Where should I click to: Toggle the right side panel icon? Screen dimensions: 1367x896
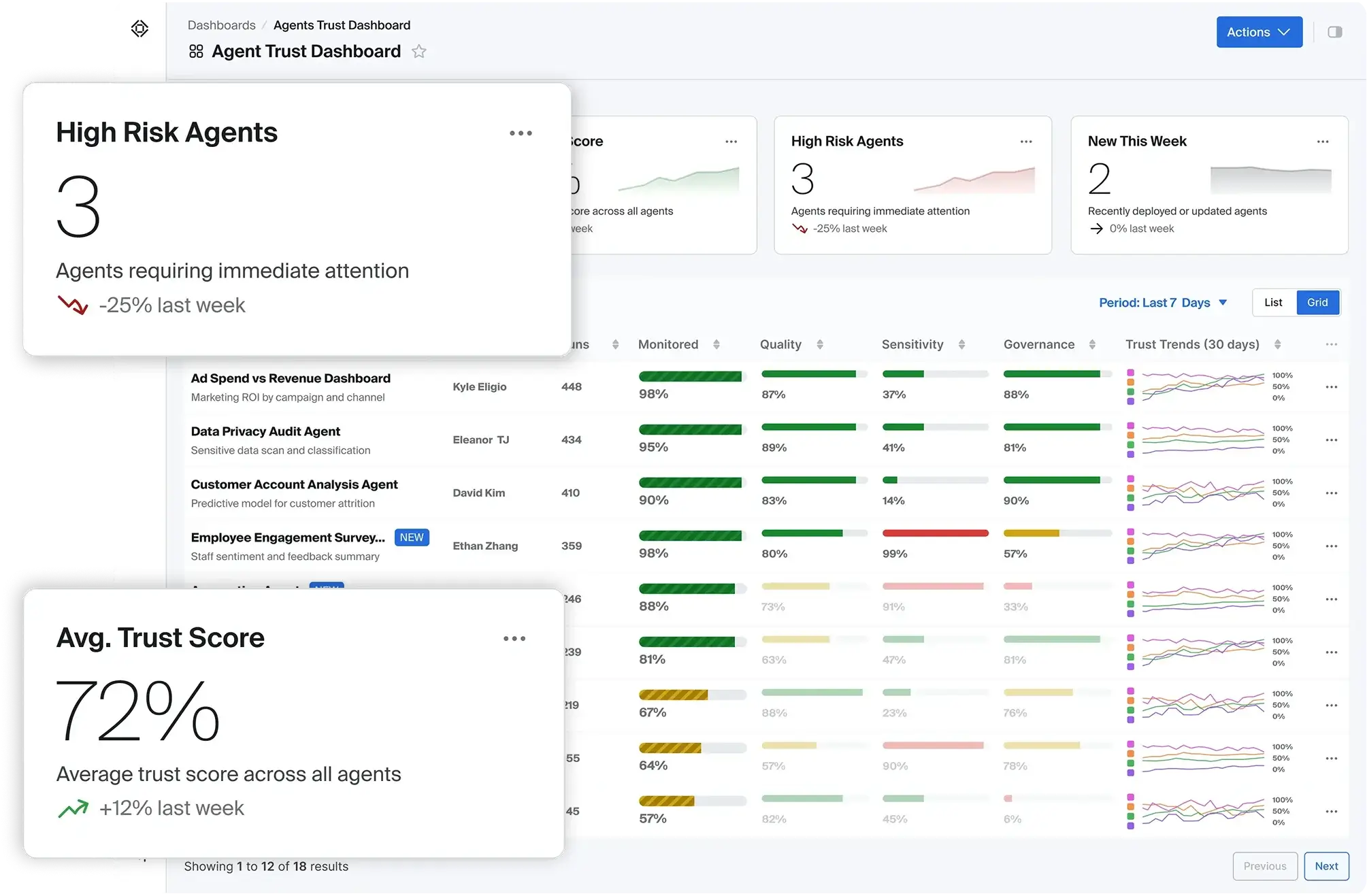point(1334,32)
